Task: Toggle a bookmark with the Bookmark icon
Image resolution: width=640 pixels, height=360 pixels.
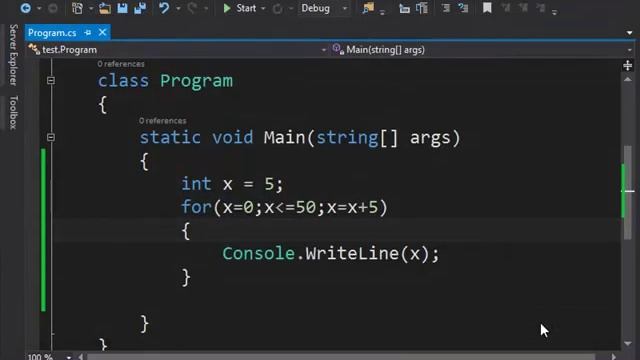Action: pos(487,8)
